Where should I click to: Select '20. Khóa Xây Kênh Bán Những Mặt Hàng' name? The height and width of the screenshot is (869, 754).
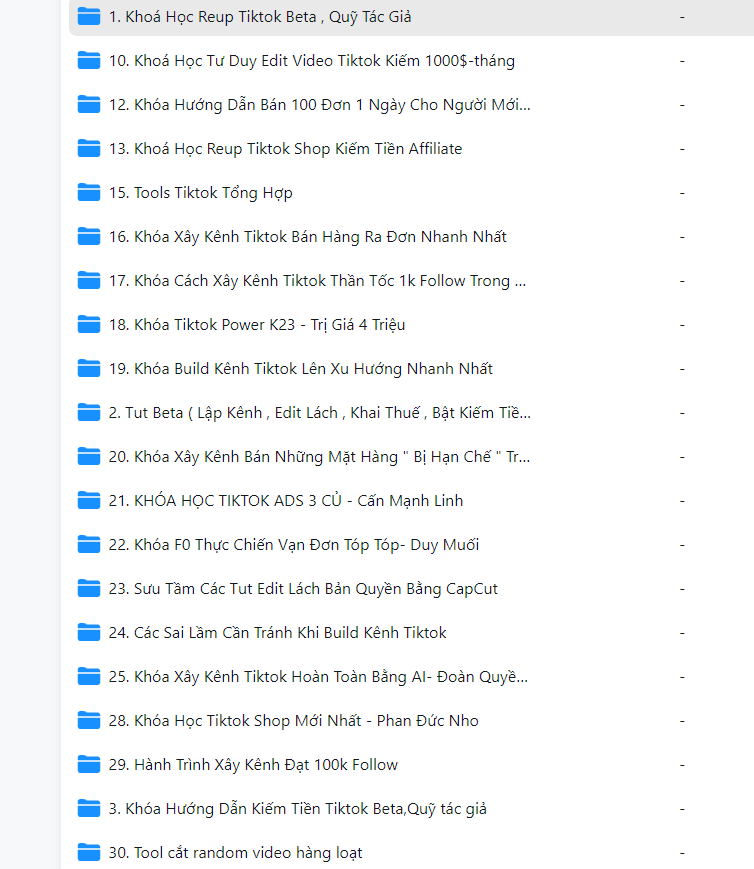pos(319,457)
